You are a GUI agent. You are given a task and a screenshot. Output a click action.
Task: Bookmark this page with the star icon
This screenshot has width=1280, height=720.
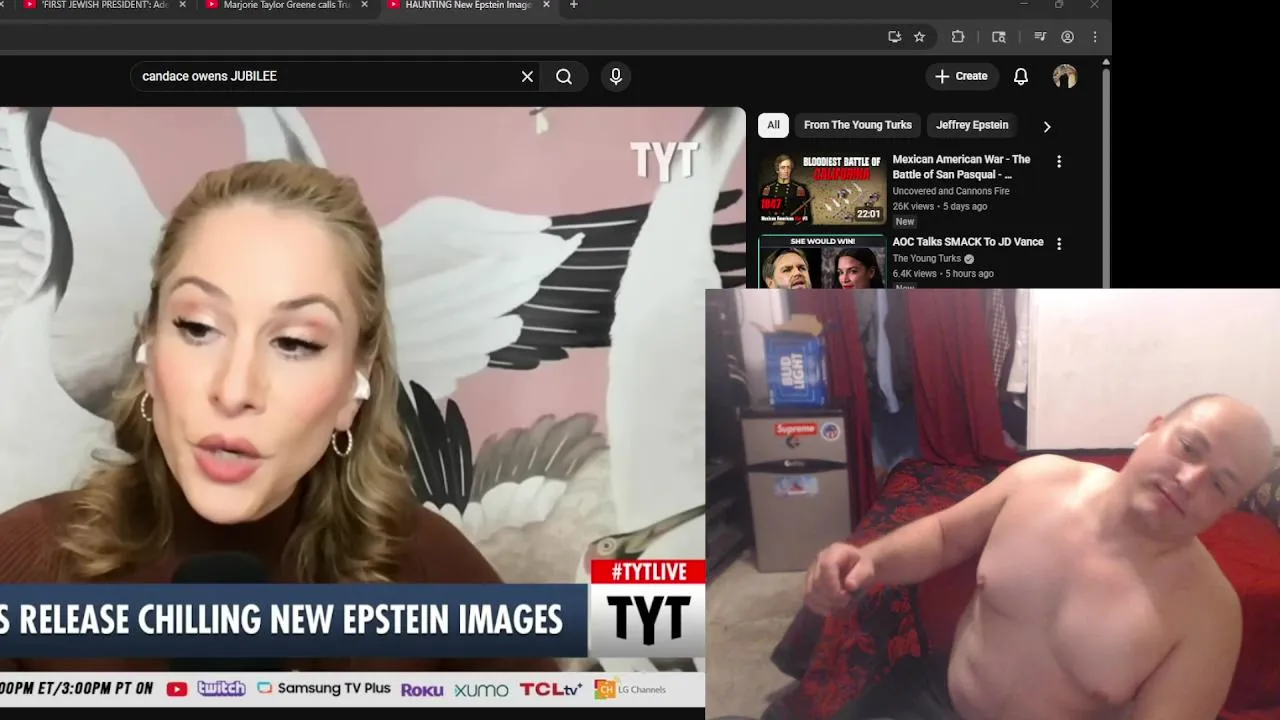coord(920,37)
